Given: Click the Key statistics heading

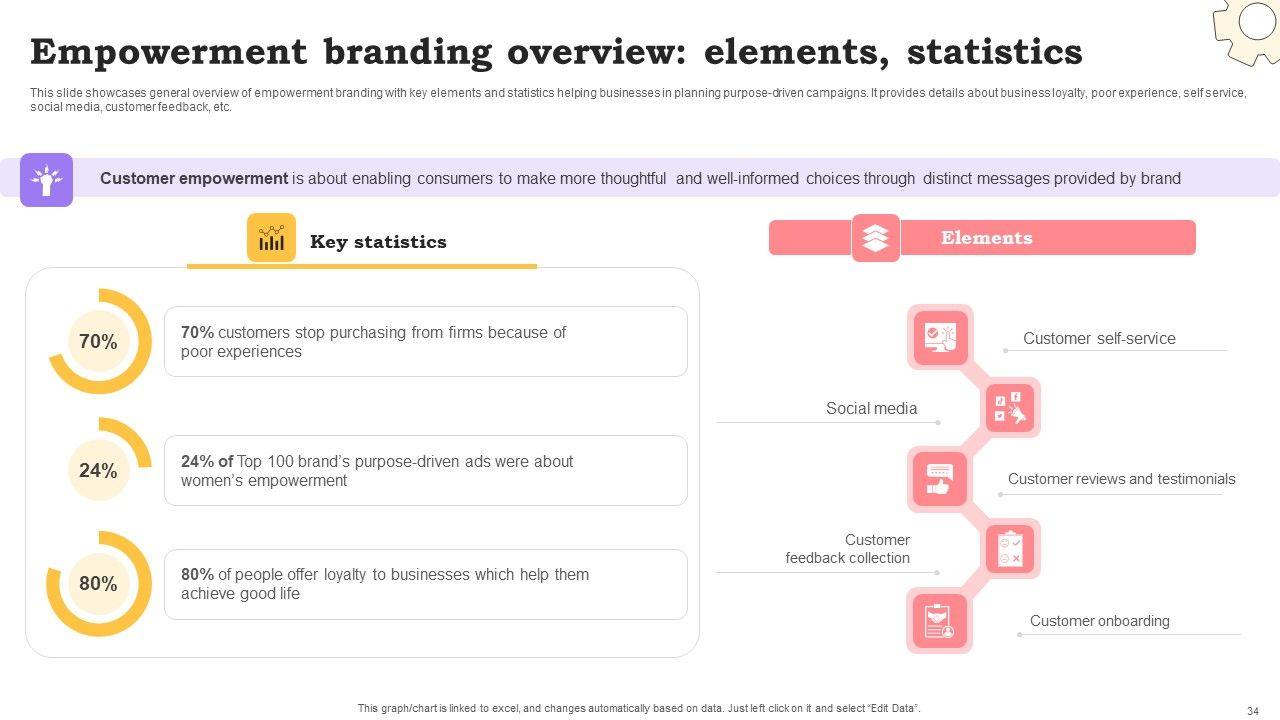Looking at the screenshot, I should [378, 242].
